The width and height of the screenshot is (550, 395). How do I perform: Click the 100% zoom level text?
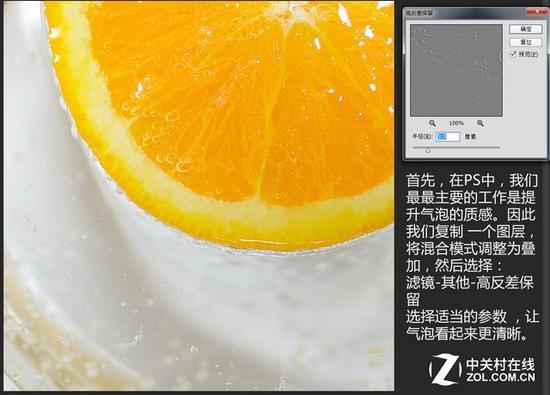point(456,123)
